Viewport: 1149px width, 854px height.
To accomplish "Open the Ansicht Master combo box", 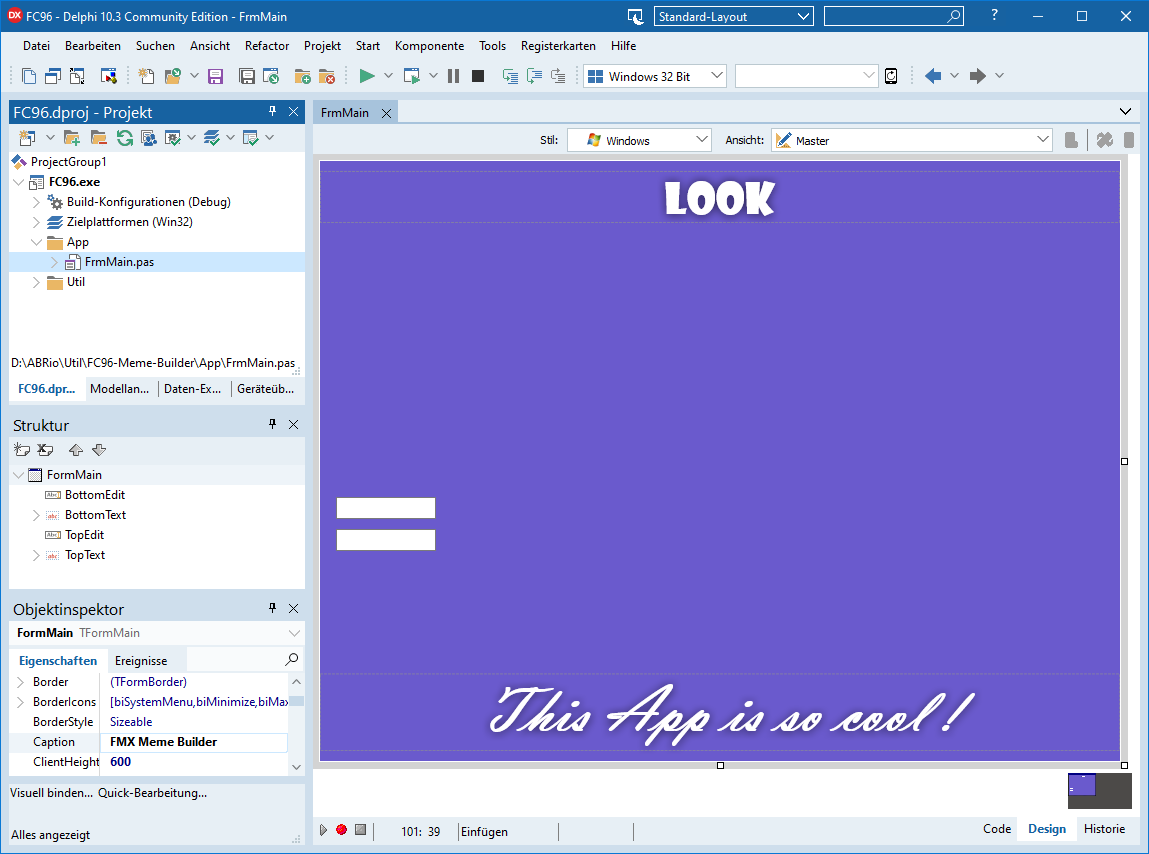I will [911, 141].
